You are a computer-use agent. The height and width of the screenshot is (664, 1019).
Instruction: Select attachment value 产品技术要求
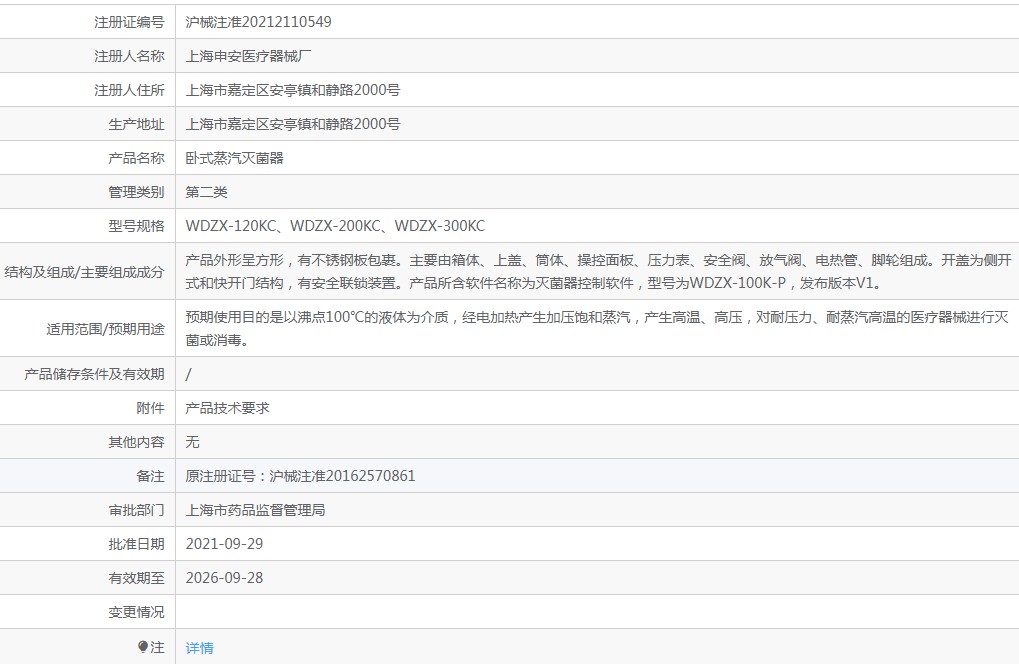point(227,408)
